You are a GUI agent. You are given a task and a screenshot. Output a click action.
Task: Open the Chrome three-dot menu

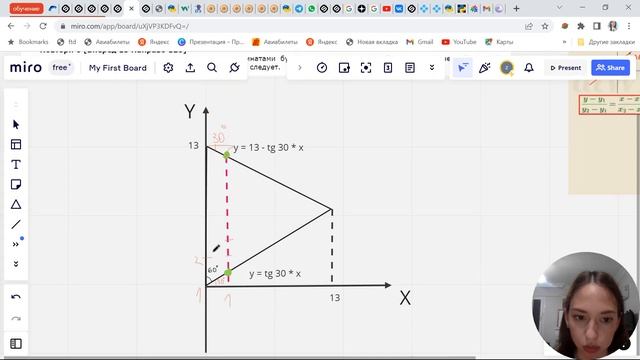click(629, 26)
